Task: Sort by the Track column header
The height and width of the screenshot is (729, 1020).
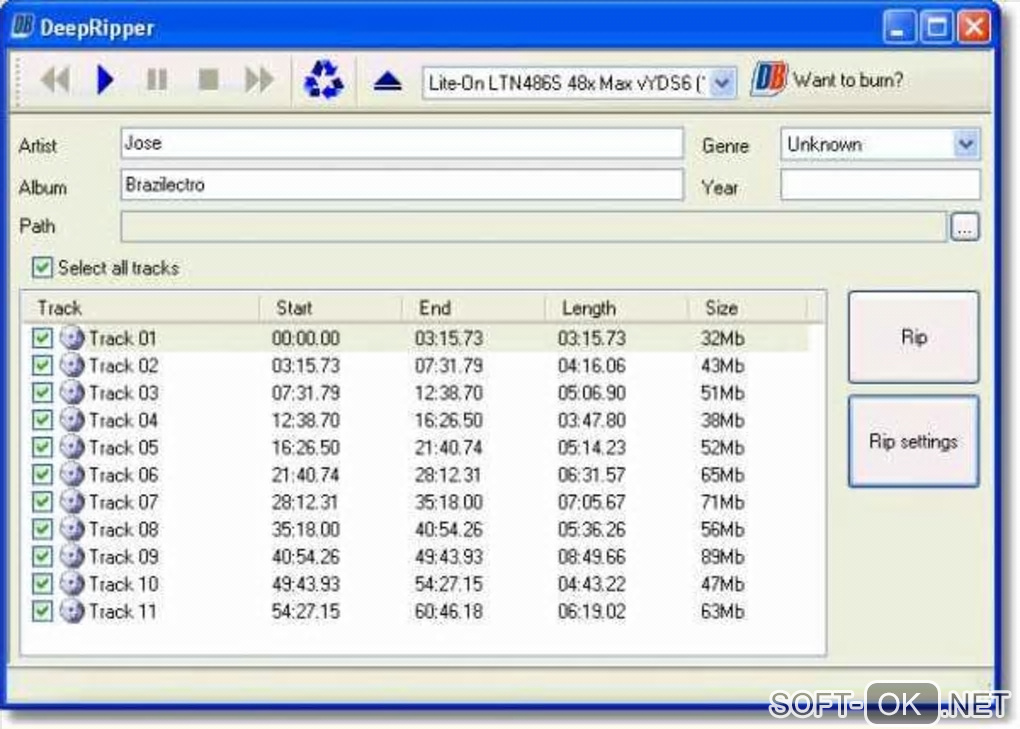Action: click(141, 308)
